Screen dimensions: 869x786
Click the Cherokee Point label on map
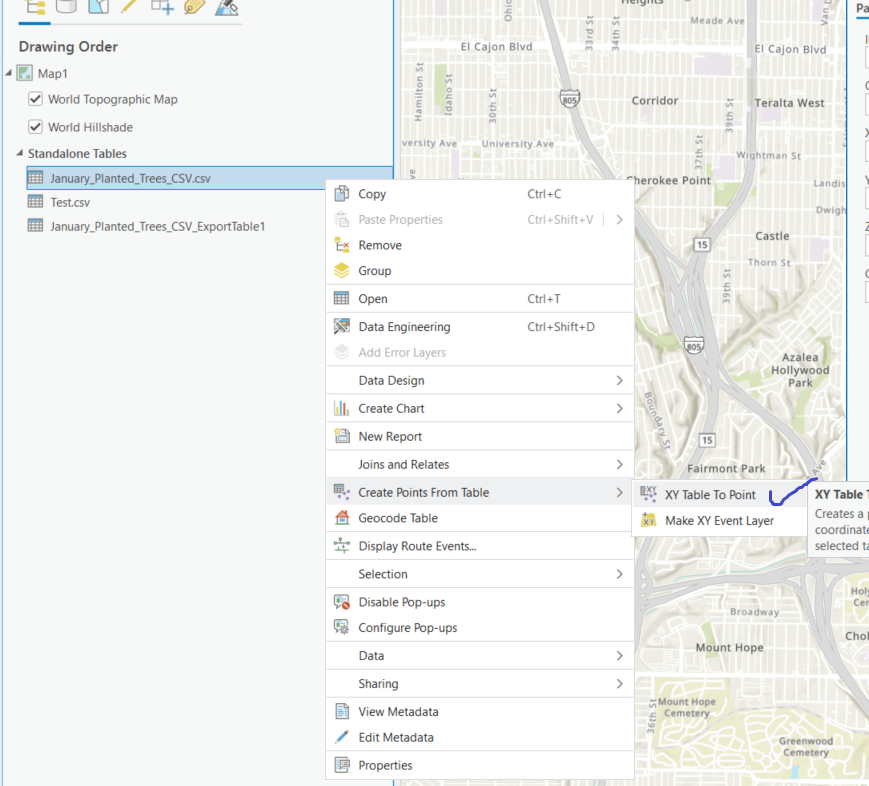668,180
